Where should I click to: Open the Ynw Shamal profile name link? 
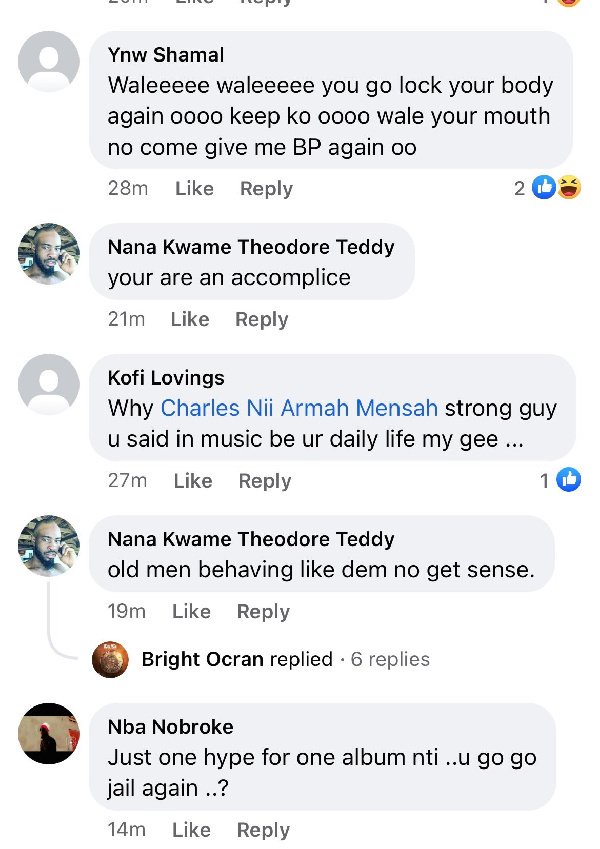point(166,54)
